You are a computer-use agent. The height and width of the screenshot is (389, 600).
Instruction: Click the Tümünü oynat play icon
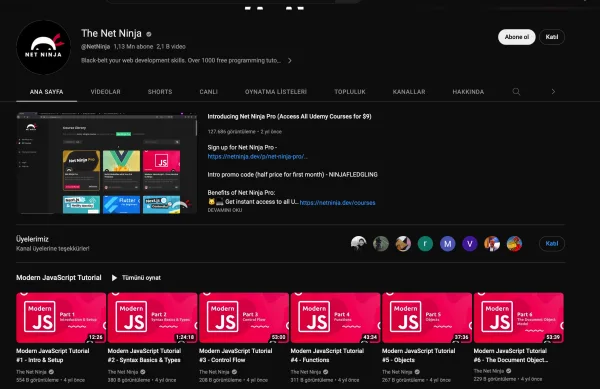(114, 278)
